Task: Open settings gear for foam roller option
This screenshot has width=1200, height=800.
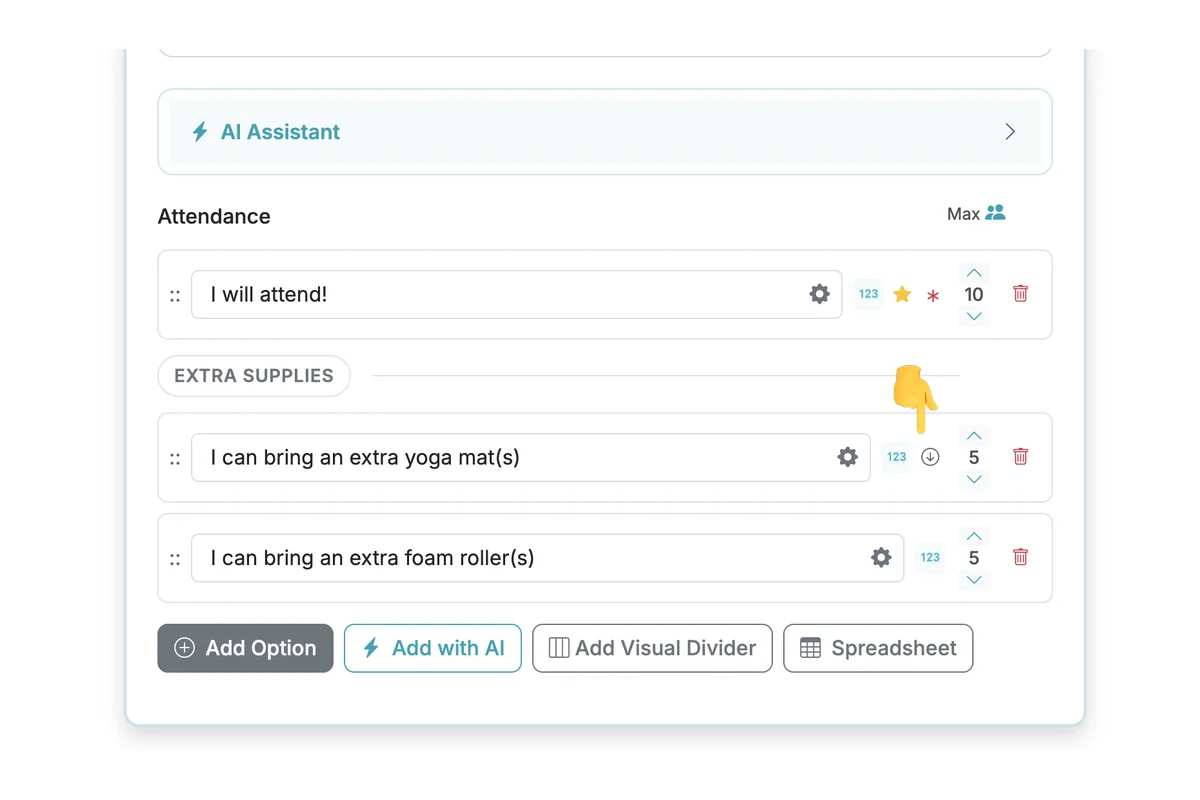Action: pyautogui.click(x=880, y=558)
